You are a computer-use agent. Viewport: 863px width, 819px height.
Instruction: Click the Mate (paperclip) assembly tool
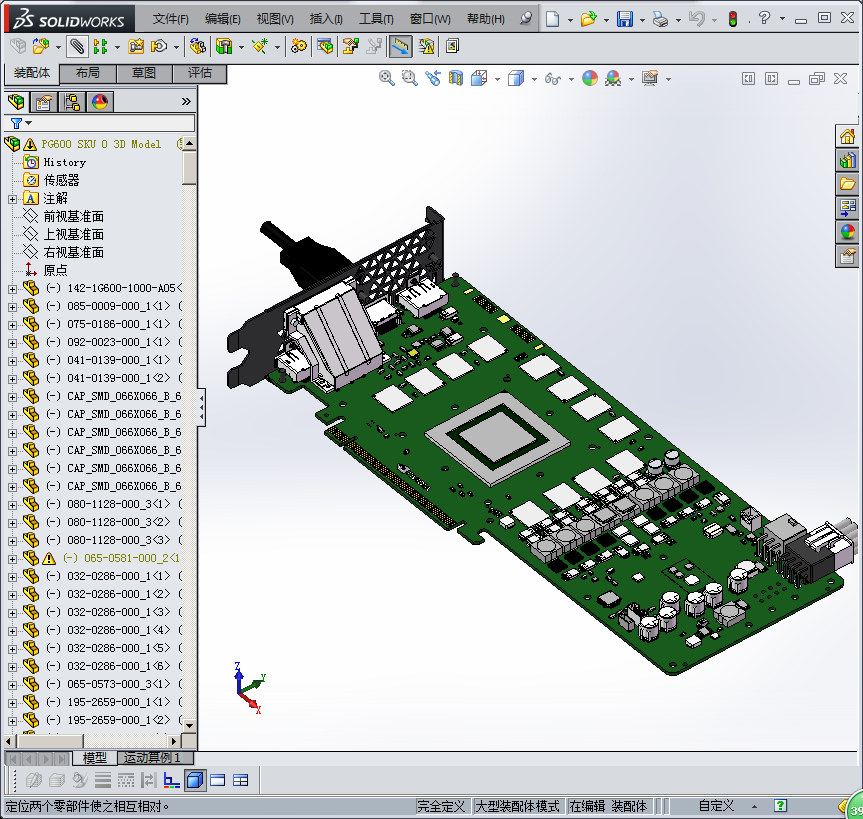coord(77,46)
